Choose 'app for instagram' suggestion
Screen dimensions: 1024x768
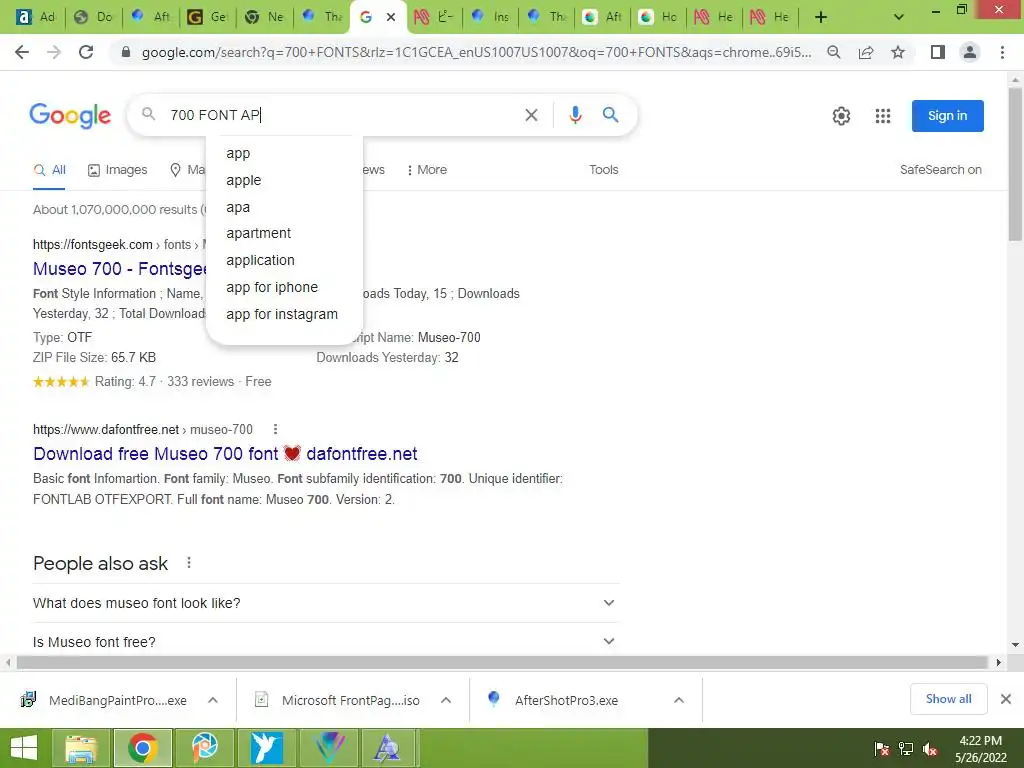[x=284, y=314]
